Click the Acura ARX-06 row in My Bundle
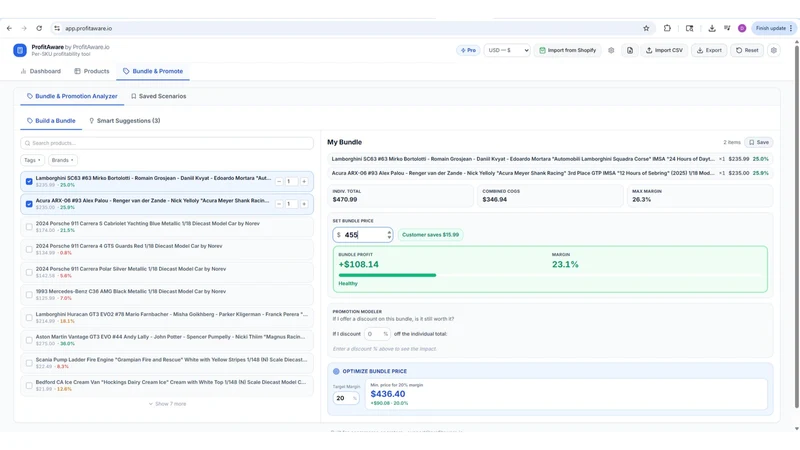This screenshot has height=450, width=800. coord(550,173)
